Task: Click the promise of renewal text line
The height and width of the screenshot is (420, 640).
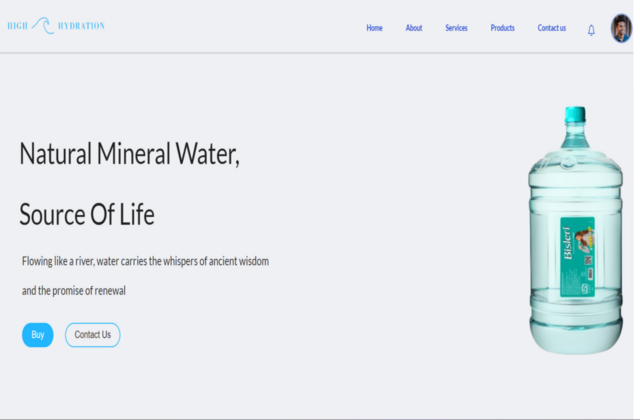Action: 73,291
